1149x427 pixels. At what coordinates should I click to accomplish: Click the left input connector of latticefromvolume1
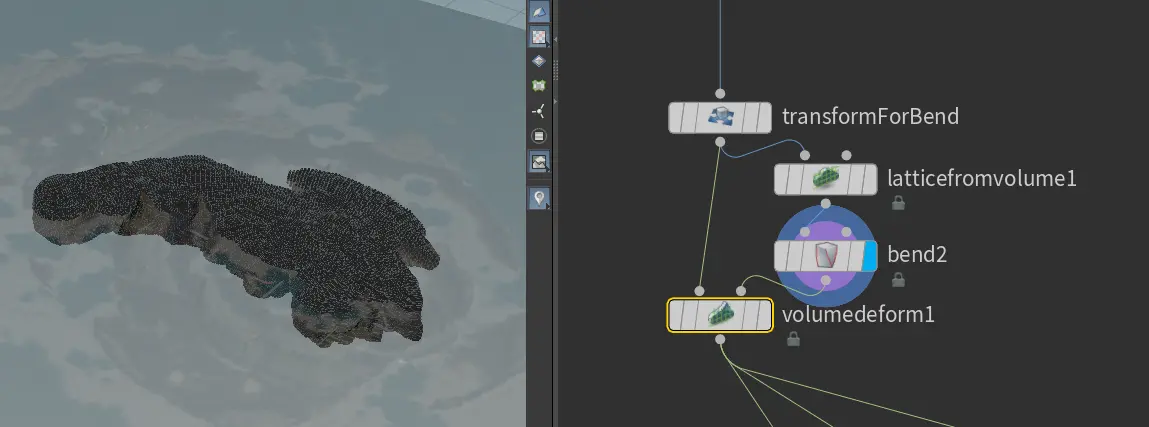coord(805,155)
